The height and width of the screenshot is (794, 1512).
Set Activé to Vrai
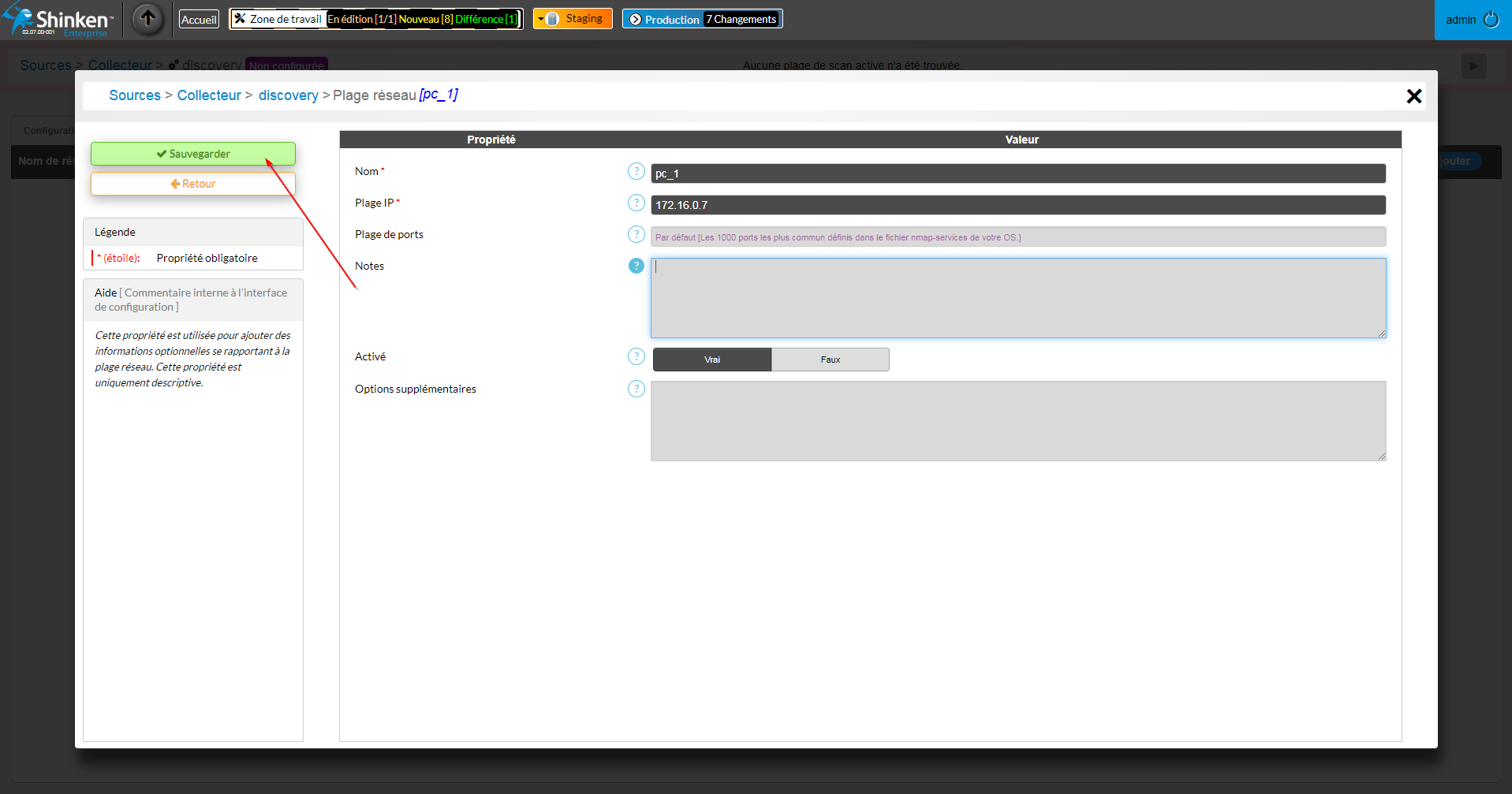(711, 360)
